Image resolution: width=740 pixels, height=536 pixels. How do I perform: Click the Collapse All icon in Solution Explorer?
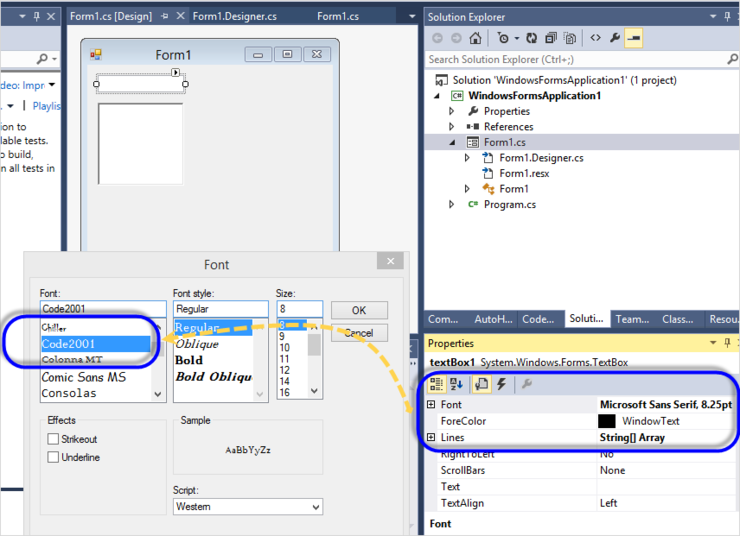pos(551,38)
